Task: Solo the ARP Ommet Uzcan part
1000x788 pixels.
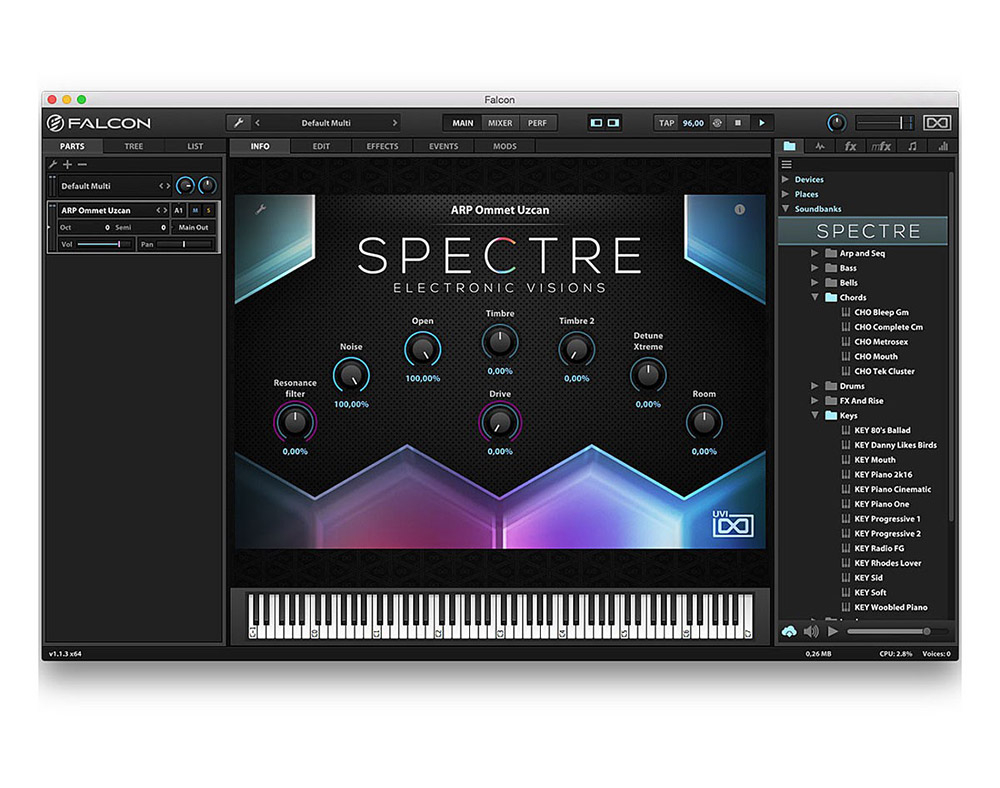Action: point(208,210)
